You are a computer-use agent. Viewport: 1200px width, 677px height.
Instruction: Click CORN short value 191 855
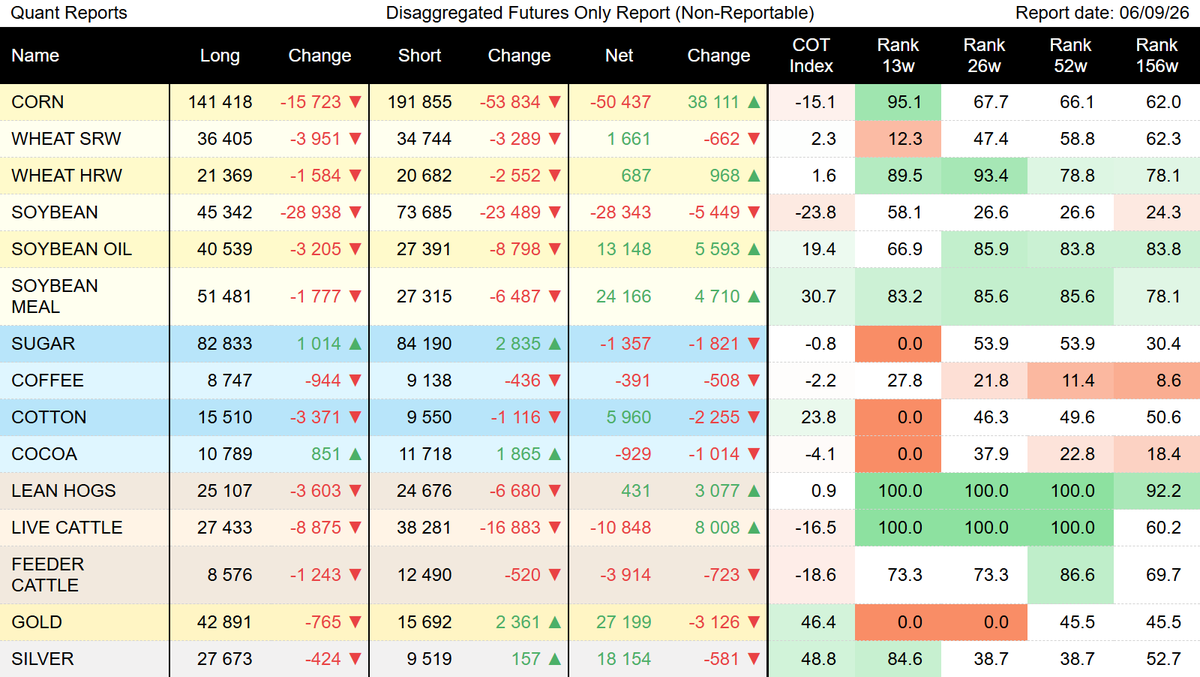point(419,102)
